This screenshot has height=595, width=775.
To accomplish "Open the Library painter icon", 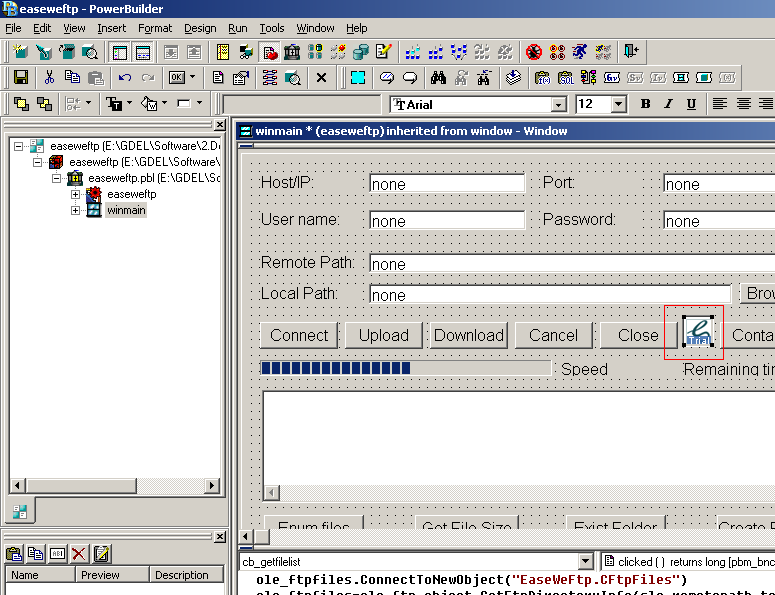I will click(x=292, y=52).
